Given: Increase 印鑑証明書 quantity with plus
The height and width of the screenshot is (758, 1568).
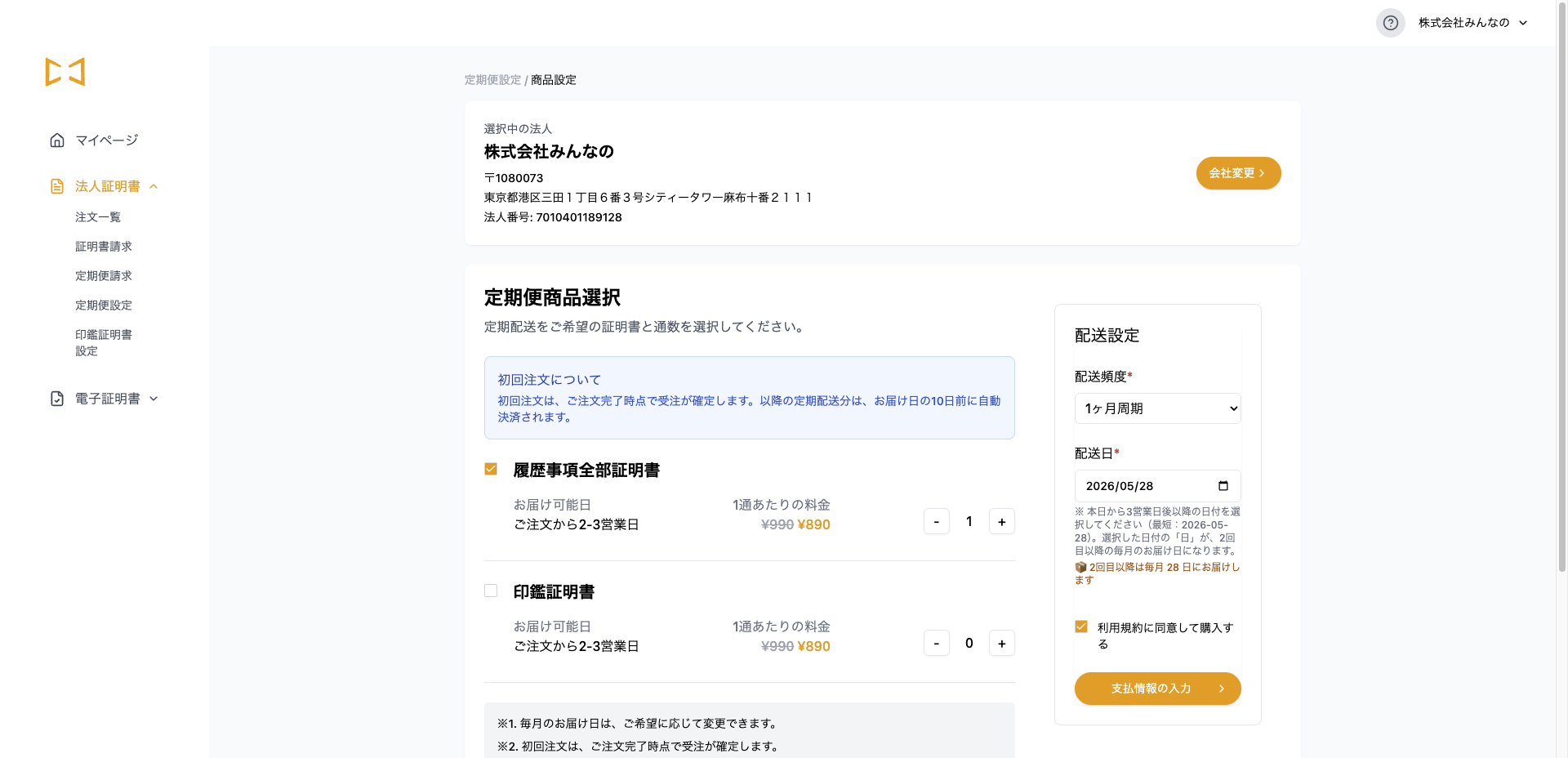Looking at the screenshot, I should (x=1002, y=643).
